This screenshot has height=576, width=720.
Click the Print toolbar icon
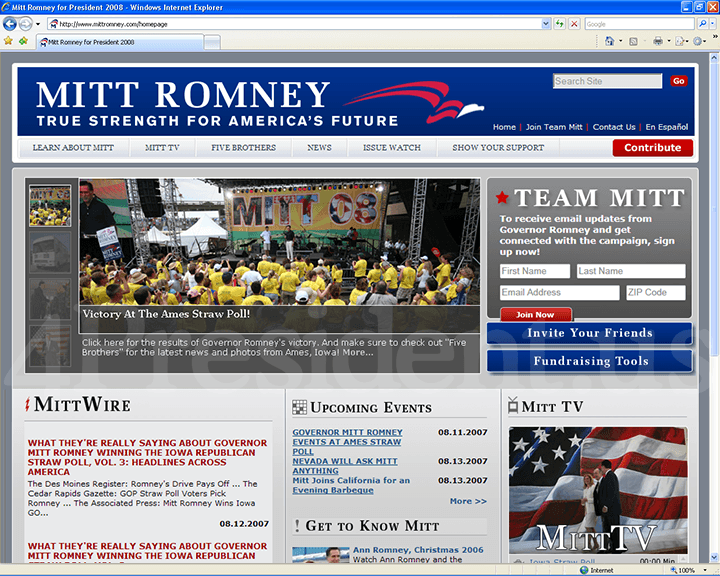point(658,41)
